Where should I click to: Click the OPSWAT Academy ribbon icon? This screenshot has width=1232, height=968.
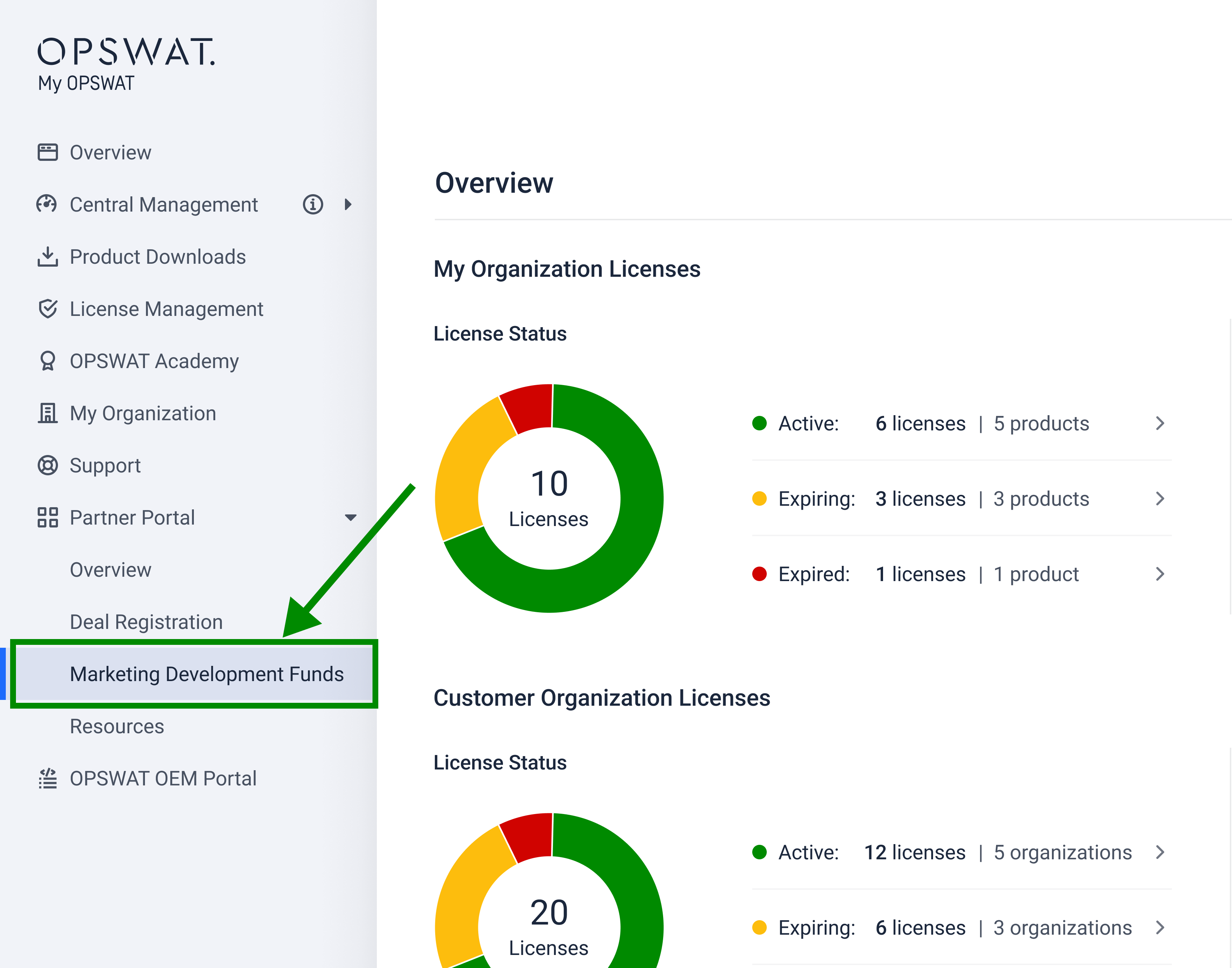coord(47,361)
